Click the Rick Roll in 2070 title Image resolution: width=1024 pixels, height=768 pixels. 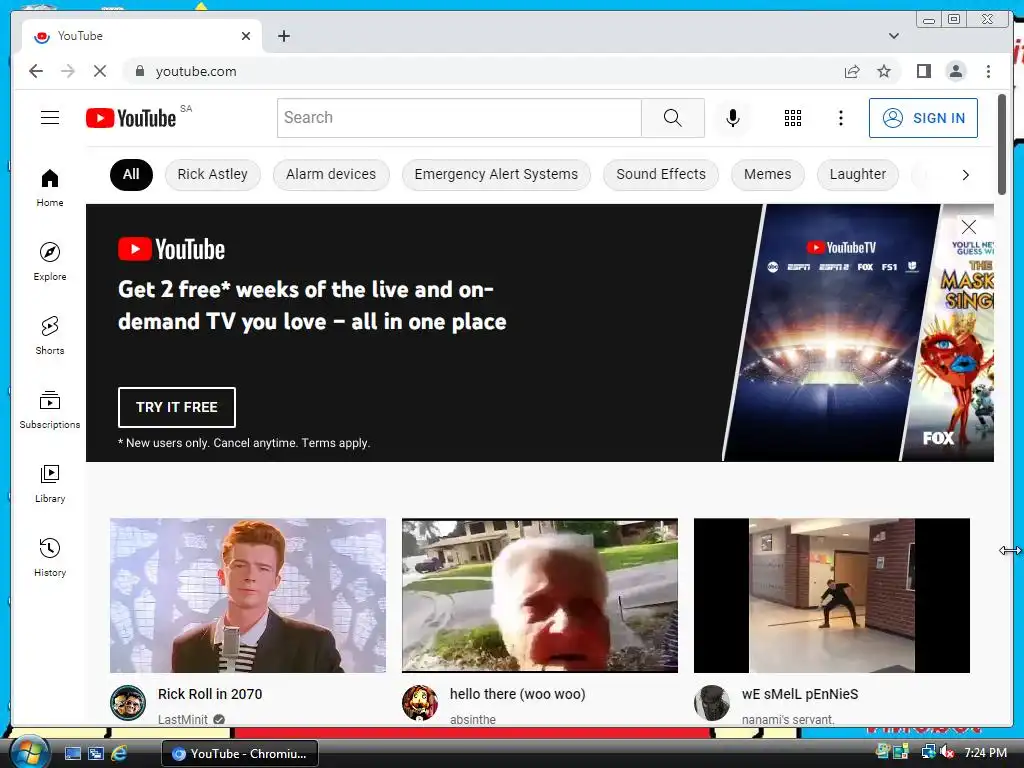[210, 694]
